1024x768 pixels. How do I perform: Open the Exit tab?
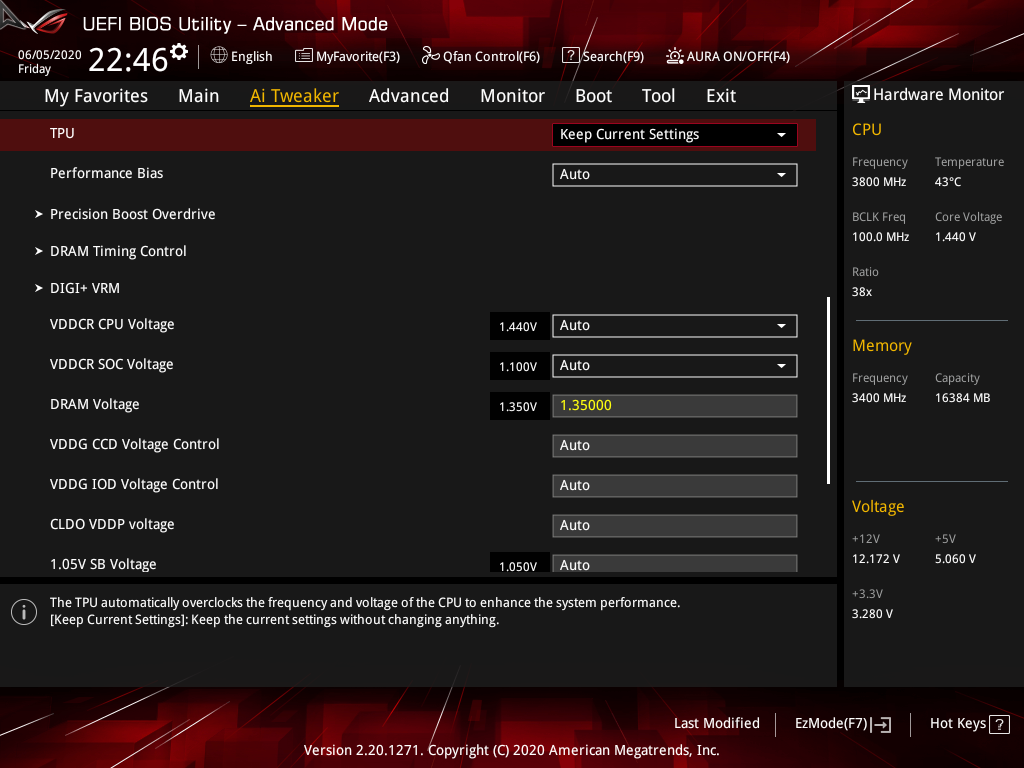click(x=721, y=96)
